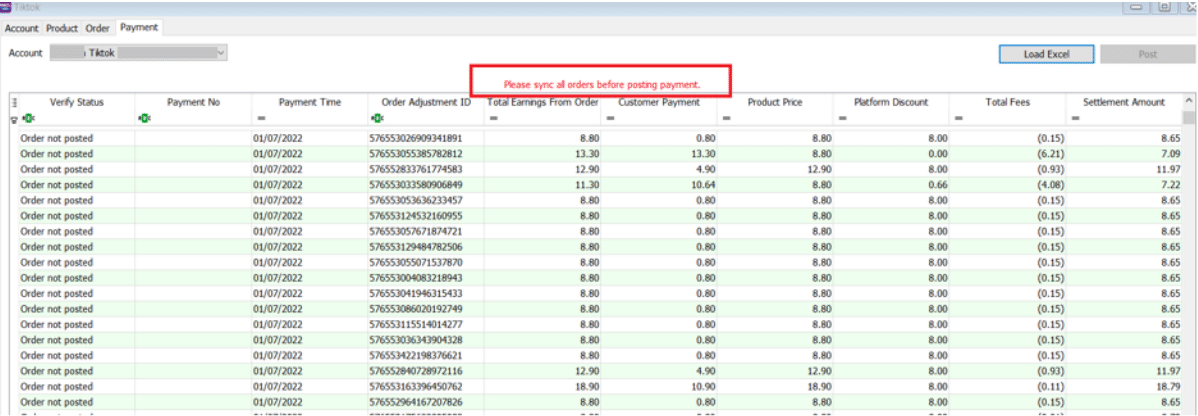Click the Total Earnings From Order filter icon
This screenshot has width=1198, height=416.
tap(493, 118)
